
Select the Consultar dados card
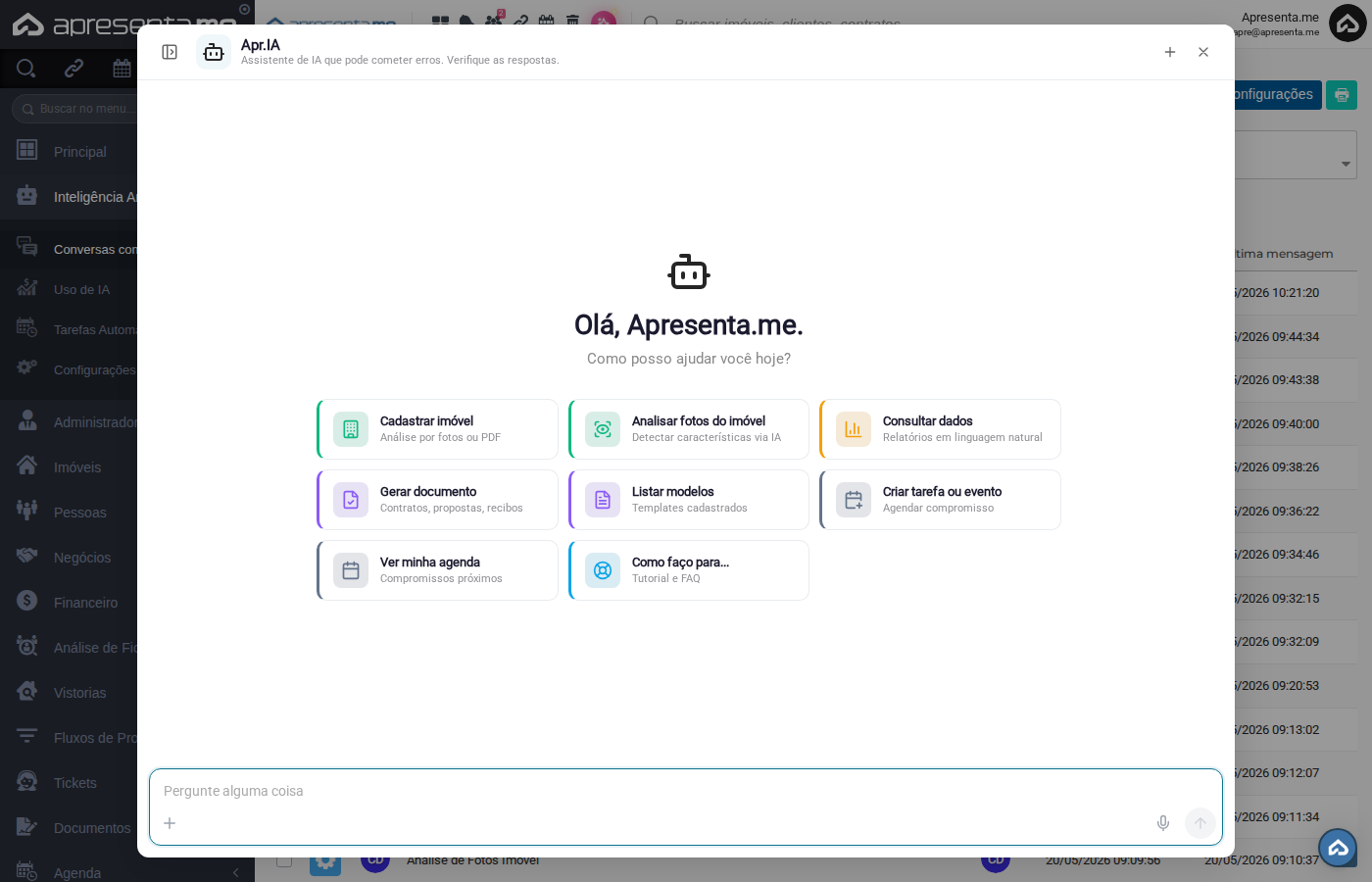tap(940, 429)
